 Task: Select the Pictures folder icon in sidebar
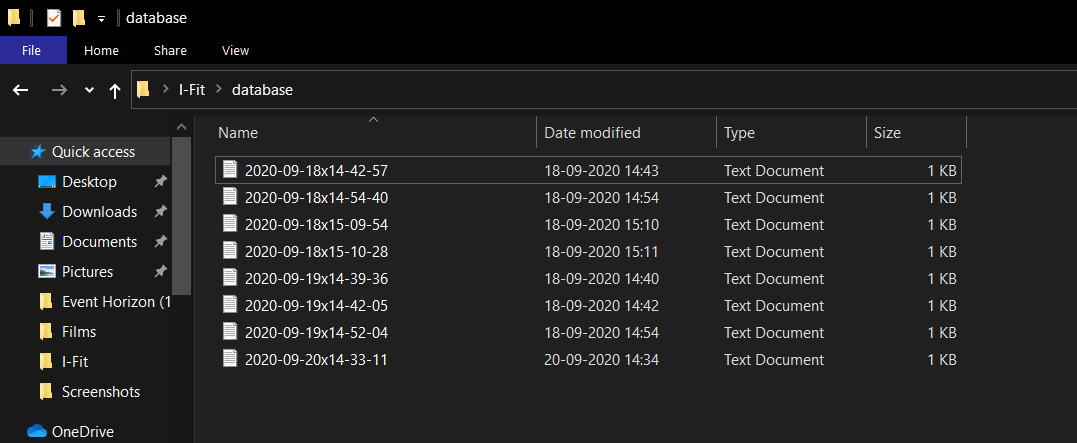click(x=46, y=272)
